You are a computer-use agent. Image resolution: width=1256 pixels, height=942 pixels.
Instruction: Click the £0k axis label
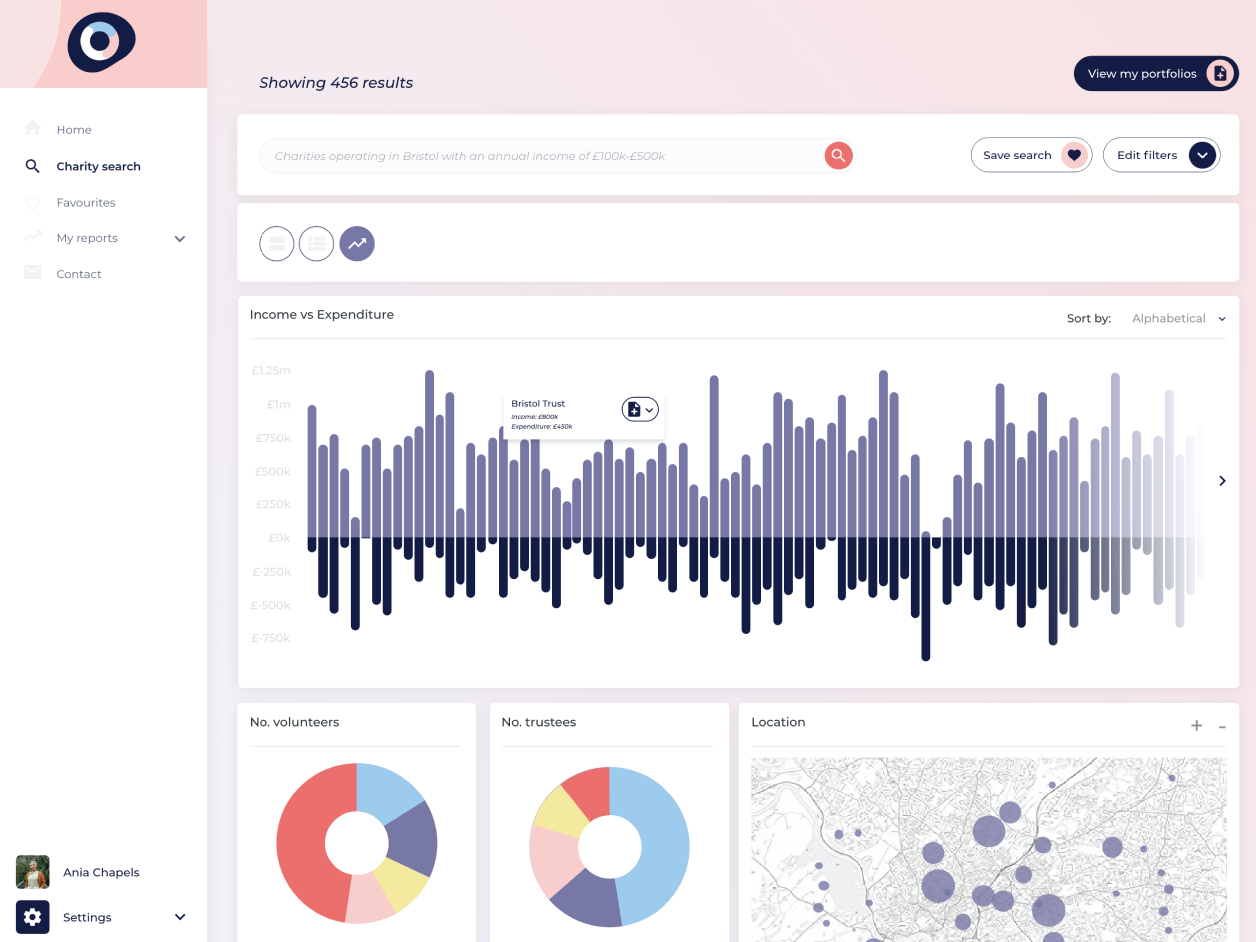[x=279, y=538]
